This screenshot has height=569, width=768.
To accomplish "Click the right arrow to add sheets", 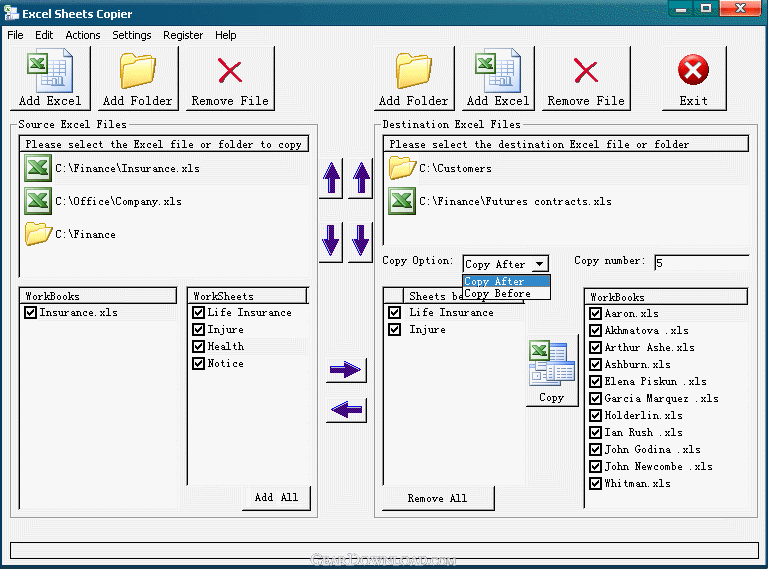I will coord(346,370).
